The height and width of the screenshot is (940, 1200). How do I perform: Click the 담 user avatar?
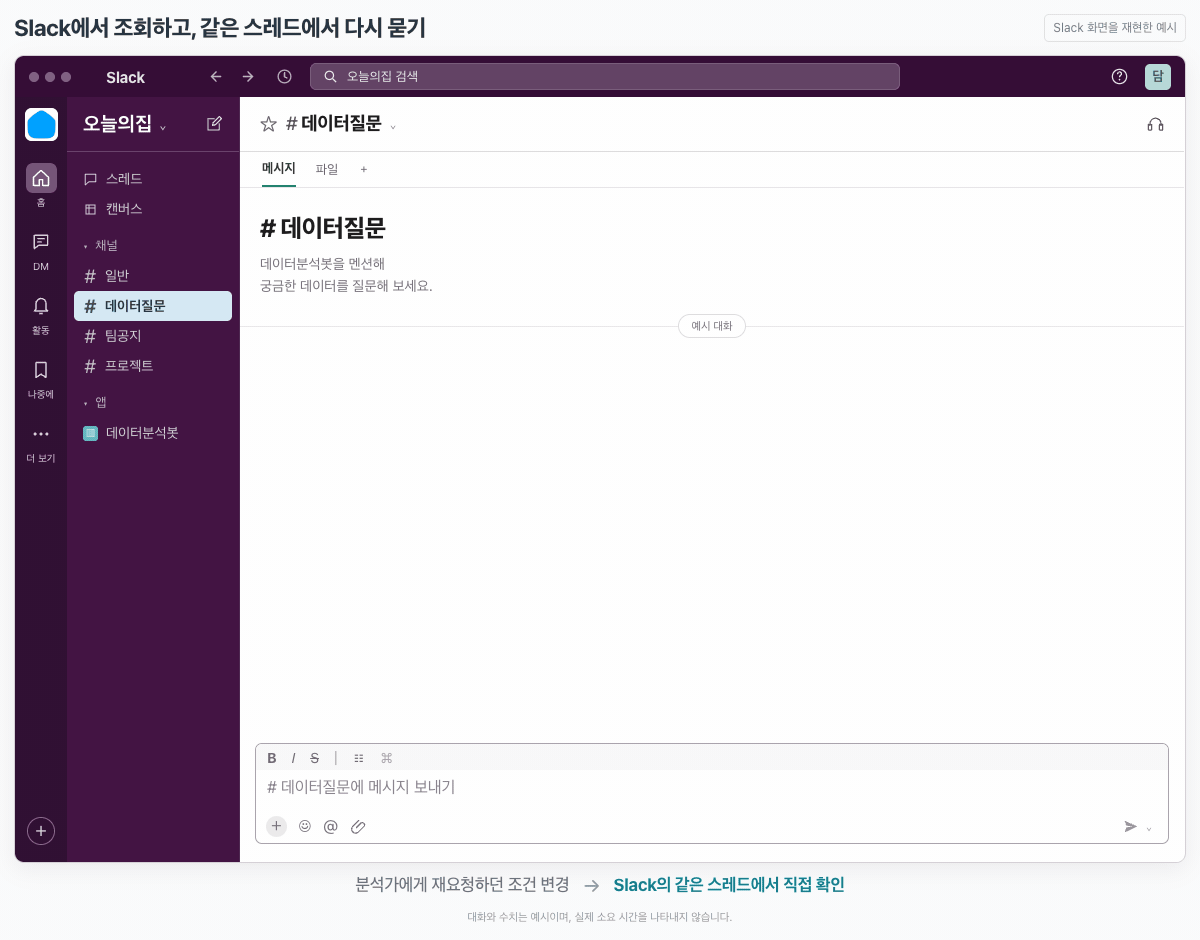[x=1158, y=77]
